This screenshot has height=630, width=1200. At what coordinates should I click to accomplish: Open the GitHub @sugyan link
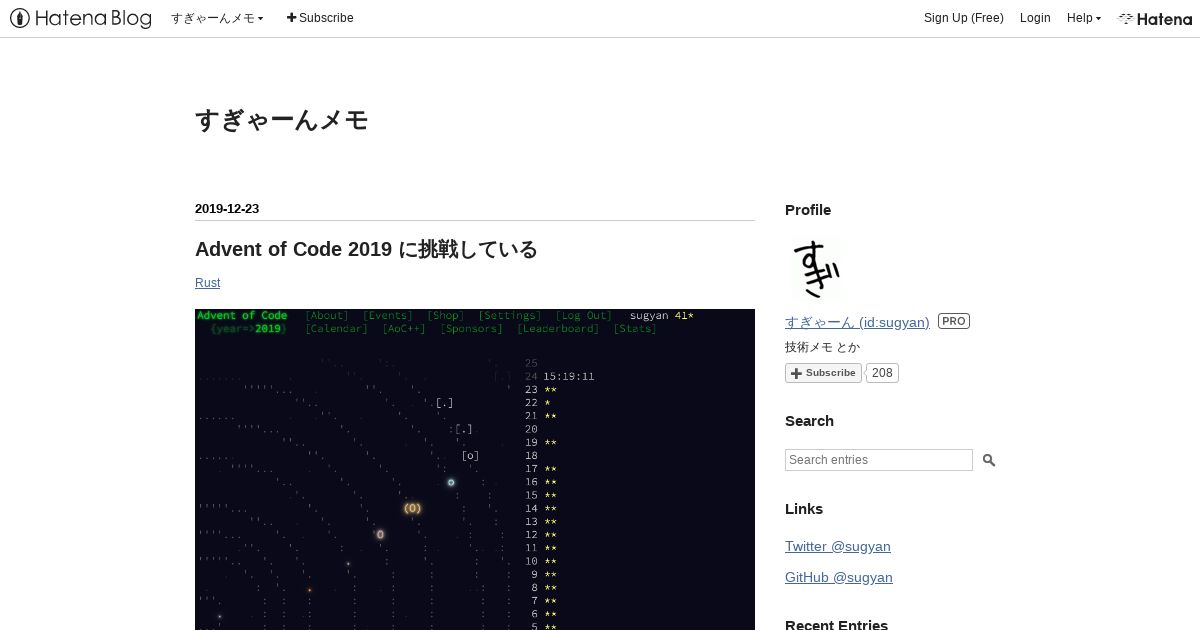pyautogui.click(x=839, y=577)
